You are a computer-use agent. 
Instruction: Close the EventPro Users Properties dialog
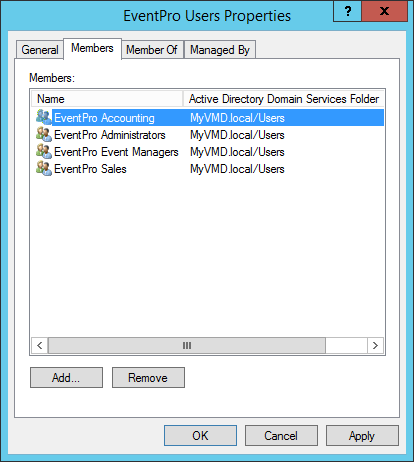pyautogui.click(x=384, y=11)
